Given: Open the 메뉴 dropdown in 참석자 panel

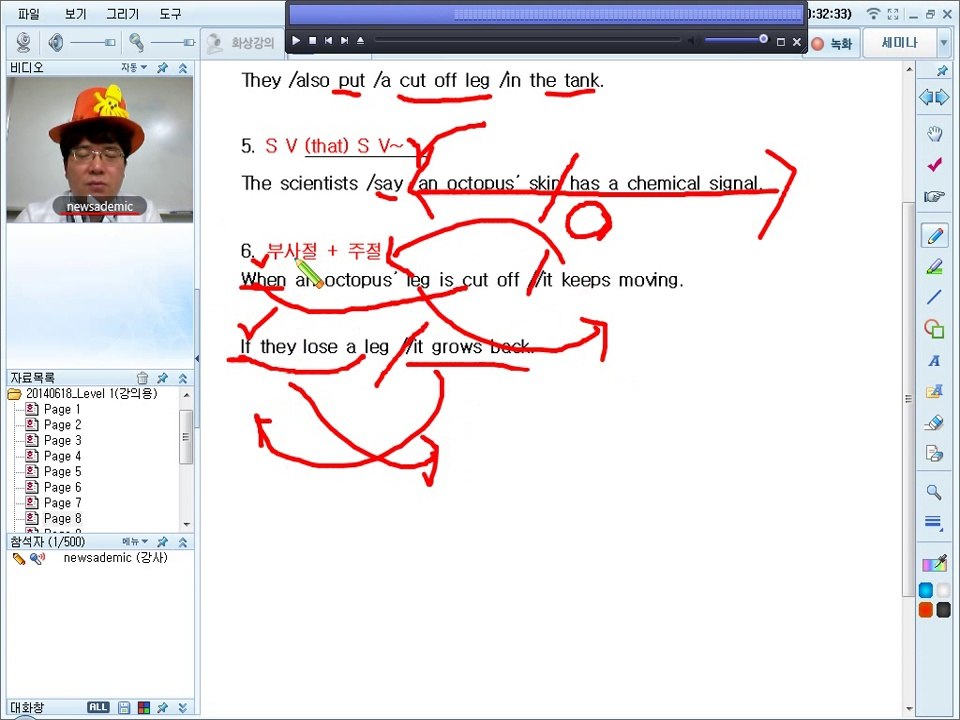Looking at the screenshot, I should 135,541.
